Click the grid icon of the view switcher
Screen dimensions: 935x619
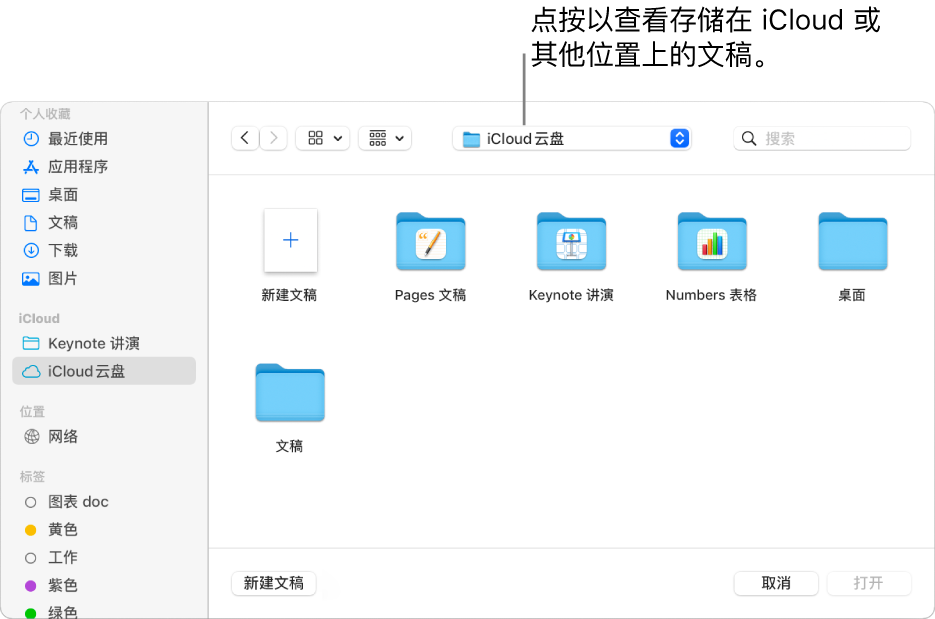pyautogui.click(x=315, y=138)
